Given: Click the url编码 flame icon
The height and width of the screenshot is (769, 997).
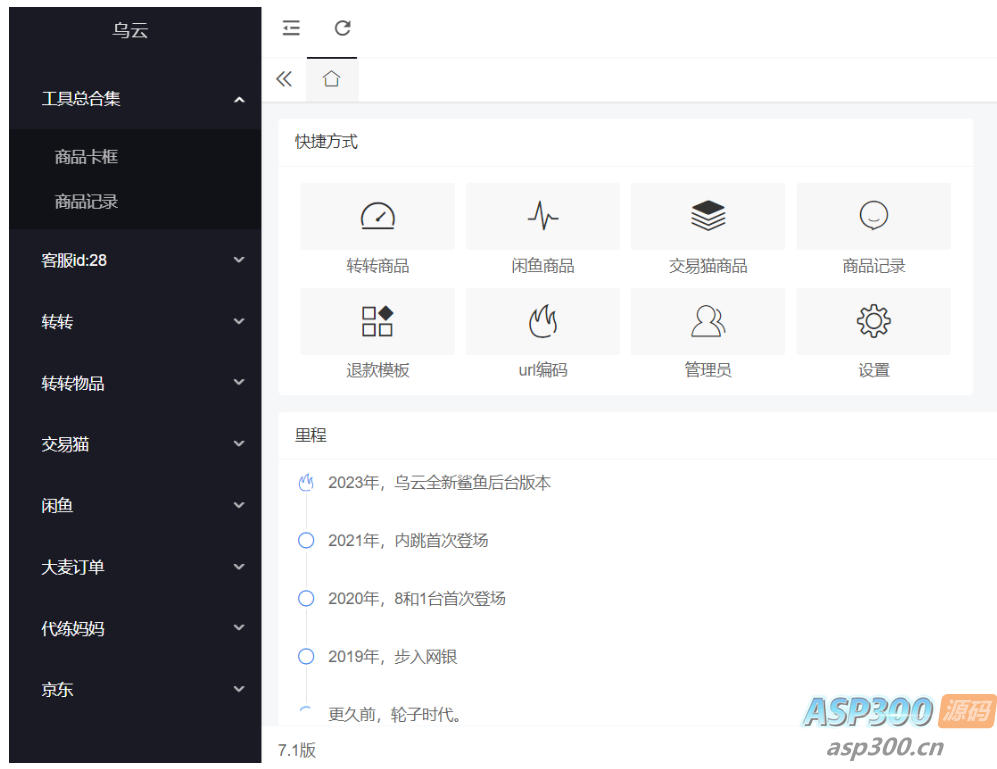Looking at the screenshot, I should 542,321.
